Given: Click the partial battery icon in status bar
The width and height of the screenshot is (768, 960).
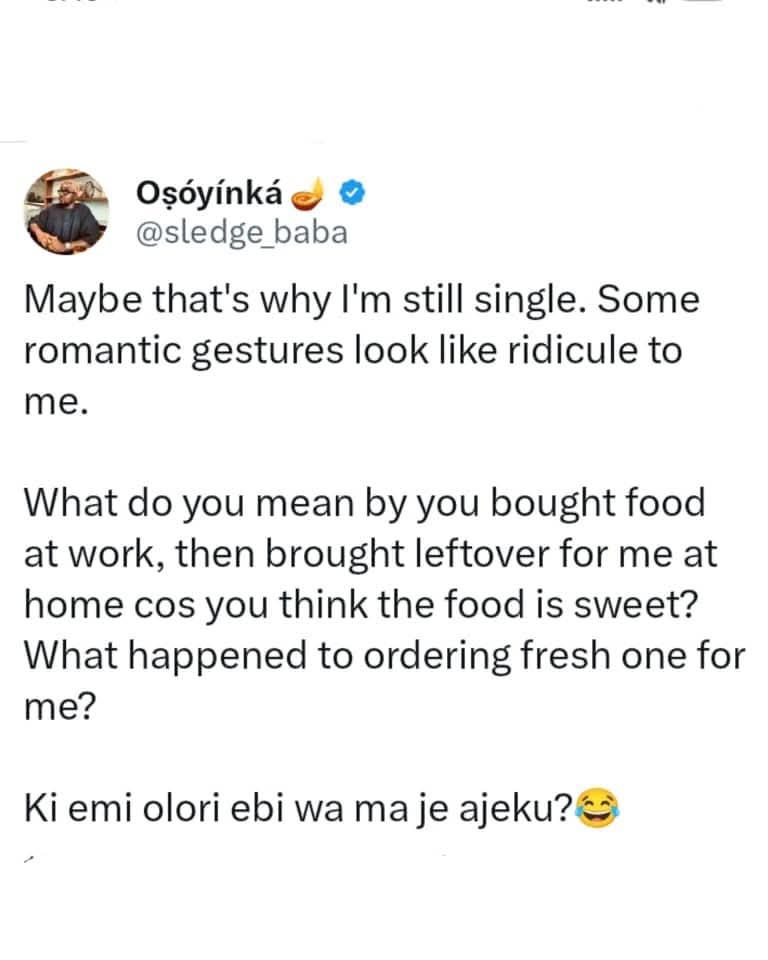Looking at the screenshot, I should coord(705,3).
